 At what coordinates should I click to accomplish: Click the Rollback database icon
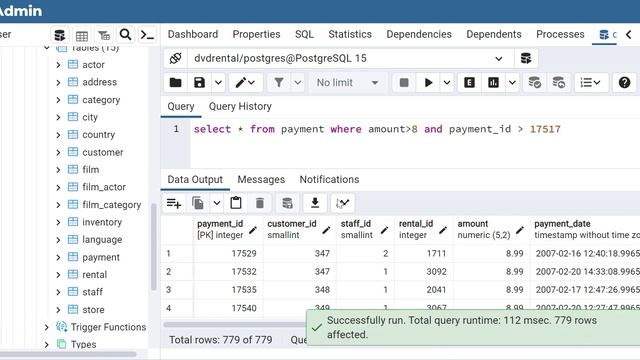558,83
